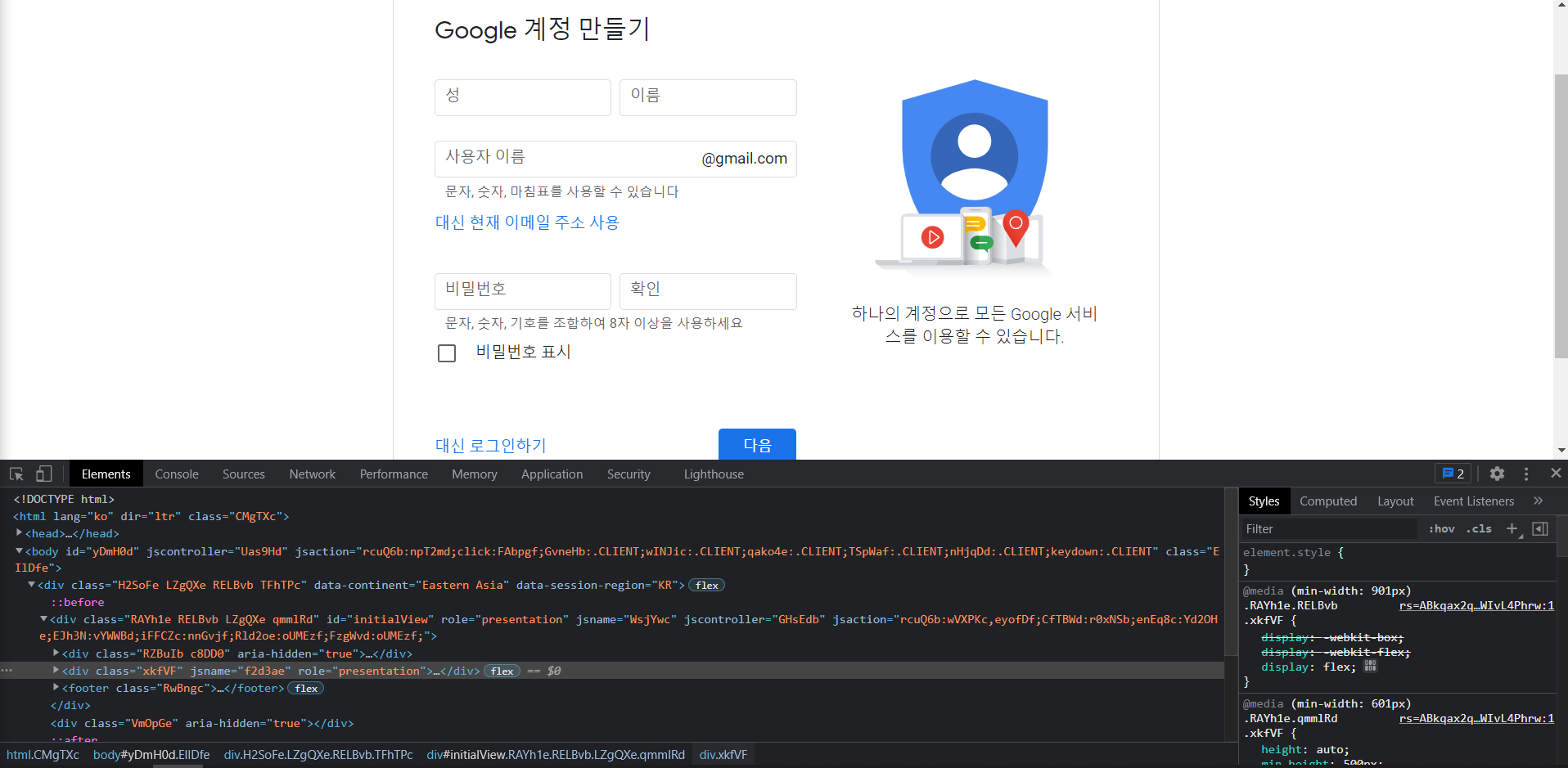This screenshot has width=1568, height=768.
Task: Select the Elements tab
Action: pyautogui.click(x=106, y=474)
